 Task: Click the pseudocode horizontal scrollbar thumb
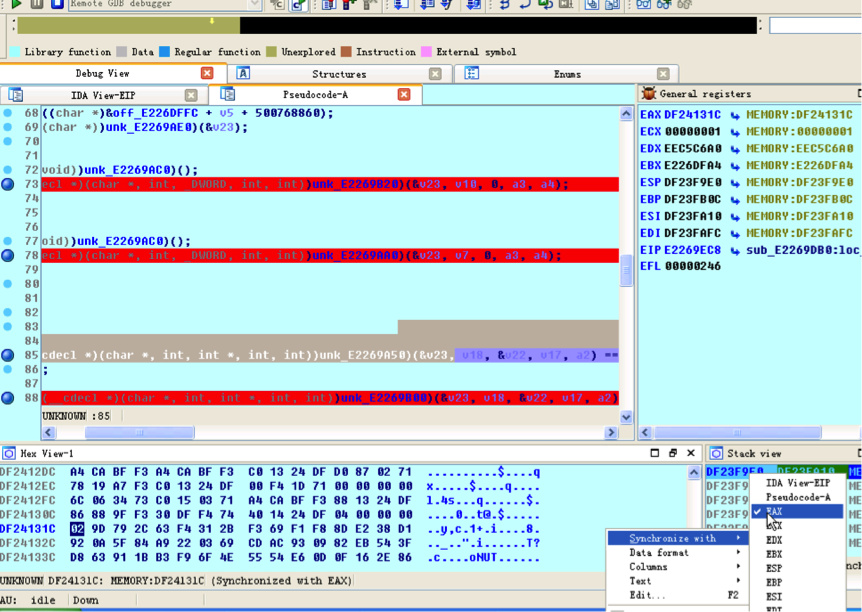click(140, 433)
